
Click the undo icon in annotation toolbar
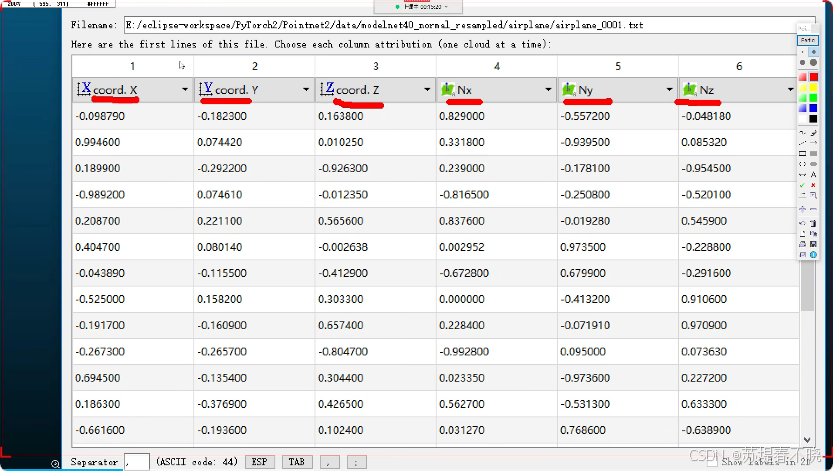[802, 223]
